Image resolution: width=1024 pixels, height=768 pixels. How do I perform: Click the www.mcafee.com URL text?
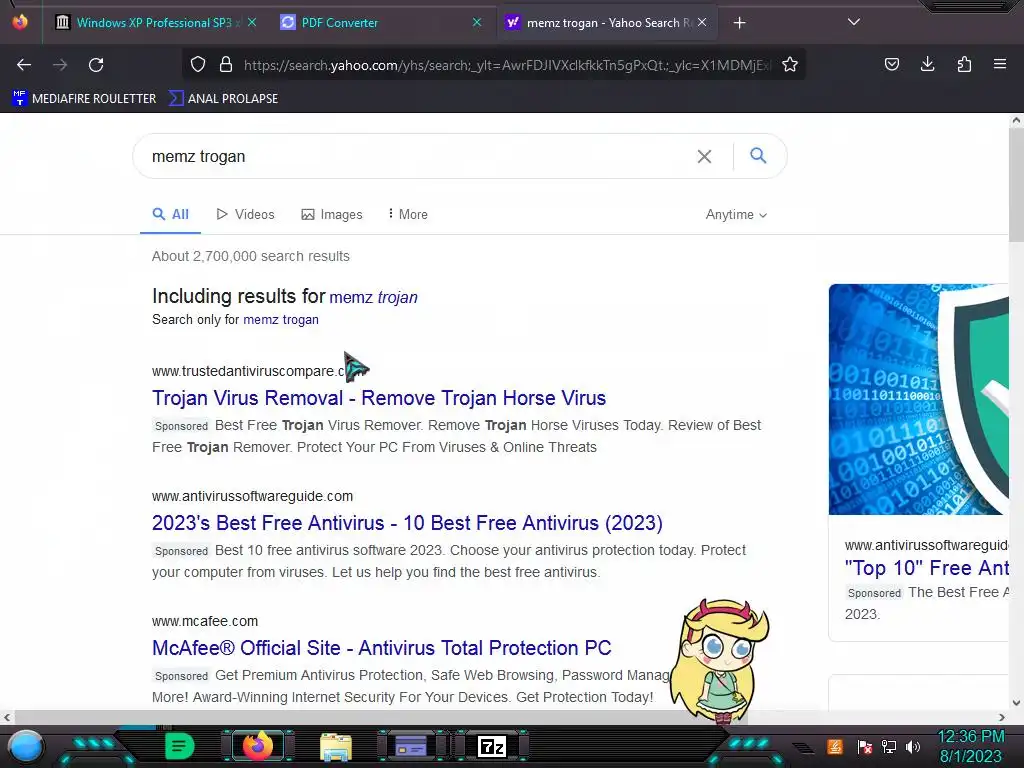click(x=205, y=621)
